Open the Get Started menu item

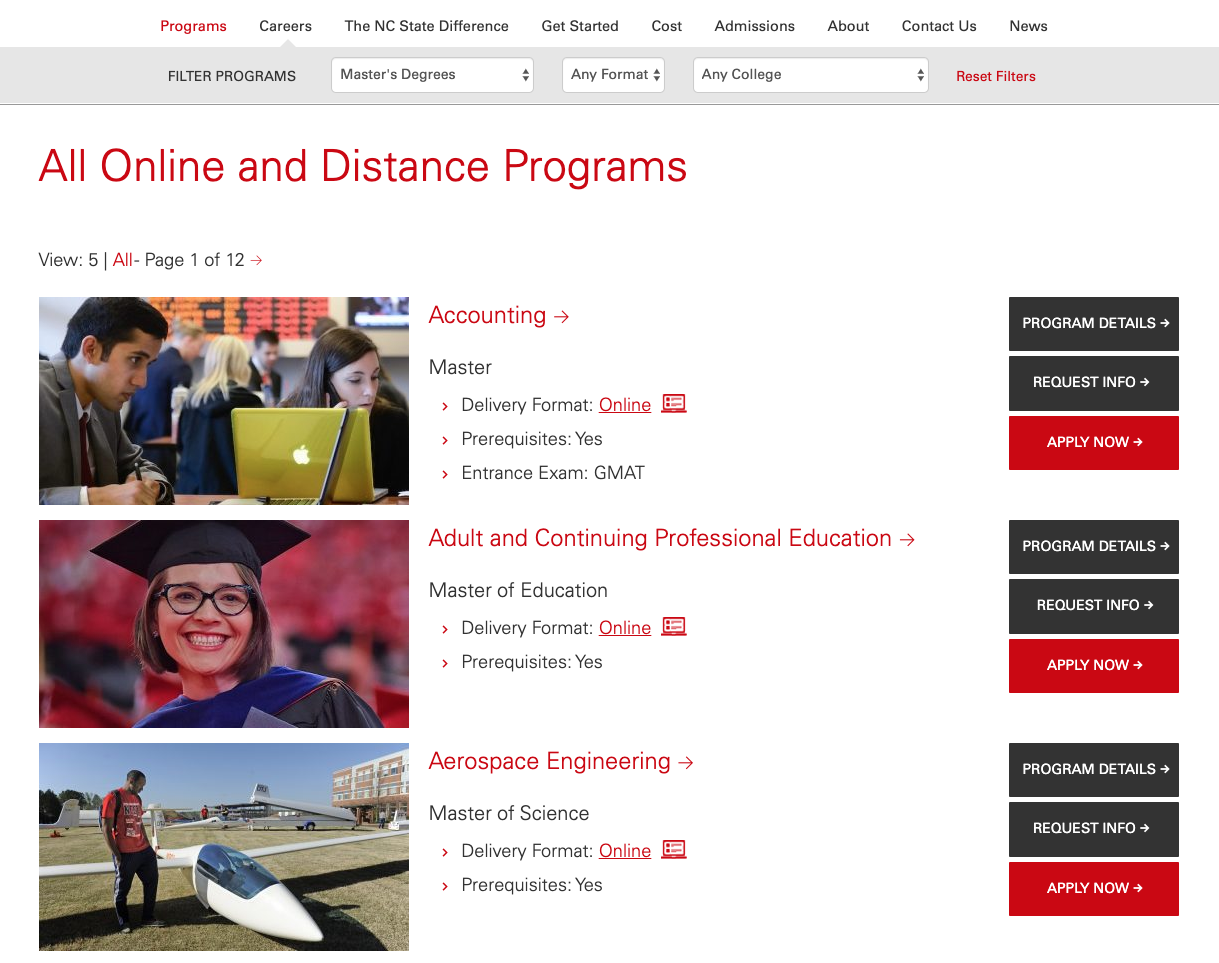[x=580, y=26]
